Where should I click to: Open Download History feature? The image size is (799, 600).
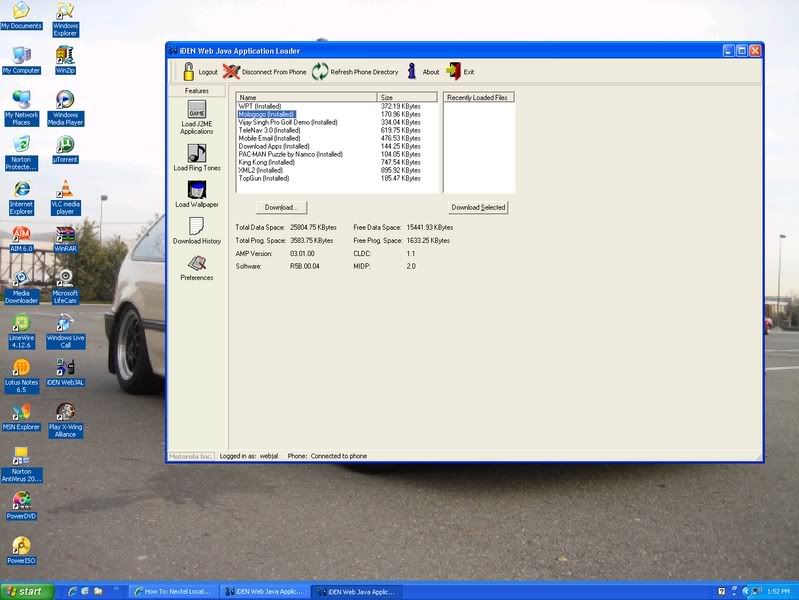(197, 227)
